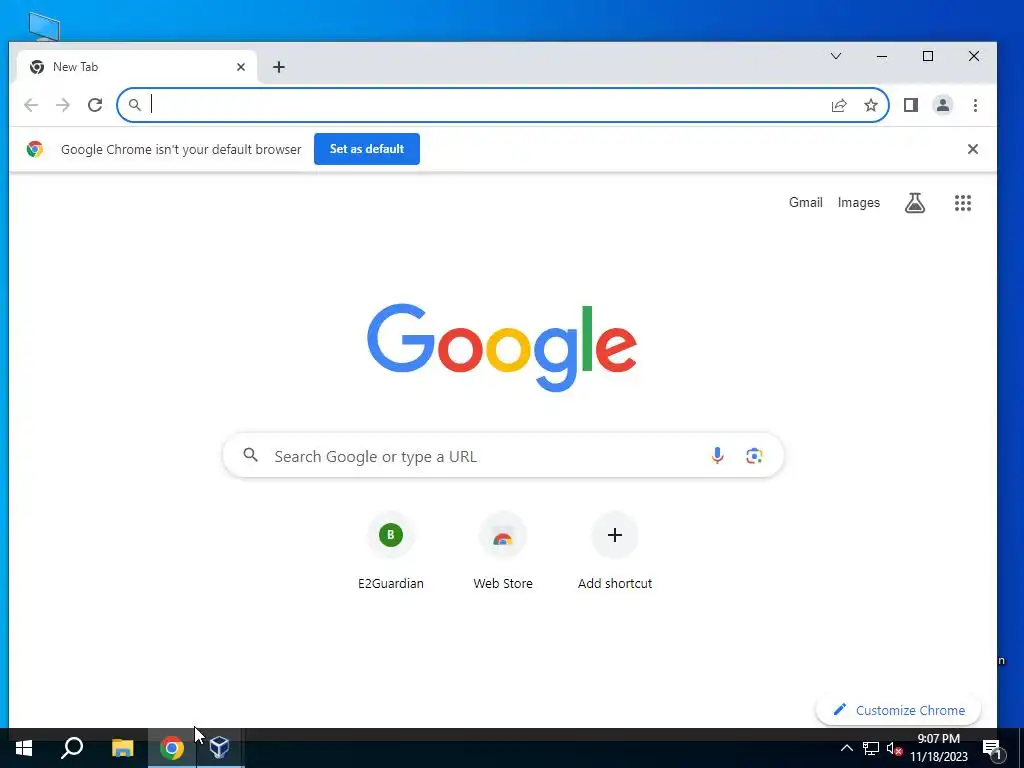The width and height of the screenshot is (1024, 768).
Task: Open the network status tray icon
Action: pos(871,748)
